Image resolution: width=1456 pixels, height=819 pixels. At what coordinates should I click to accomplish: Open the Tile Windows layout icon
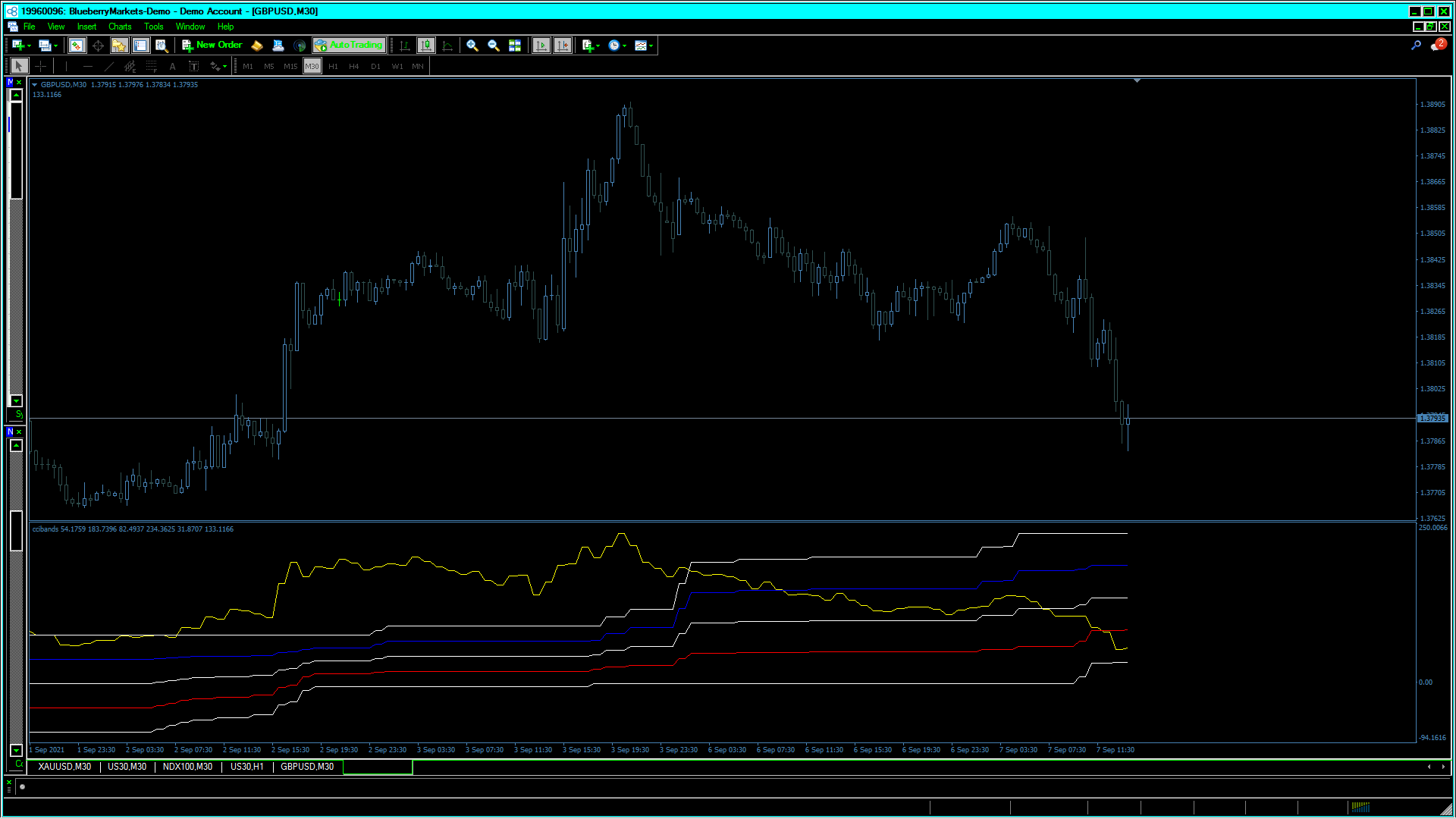(x=515, y=45)
